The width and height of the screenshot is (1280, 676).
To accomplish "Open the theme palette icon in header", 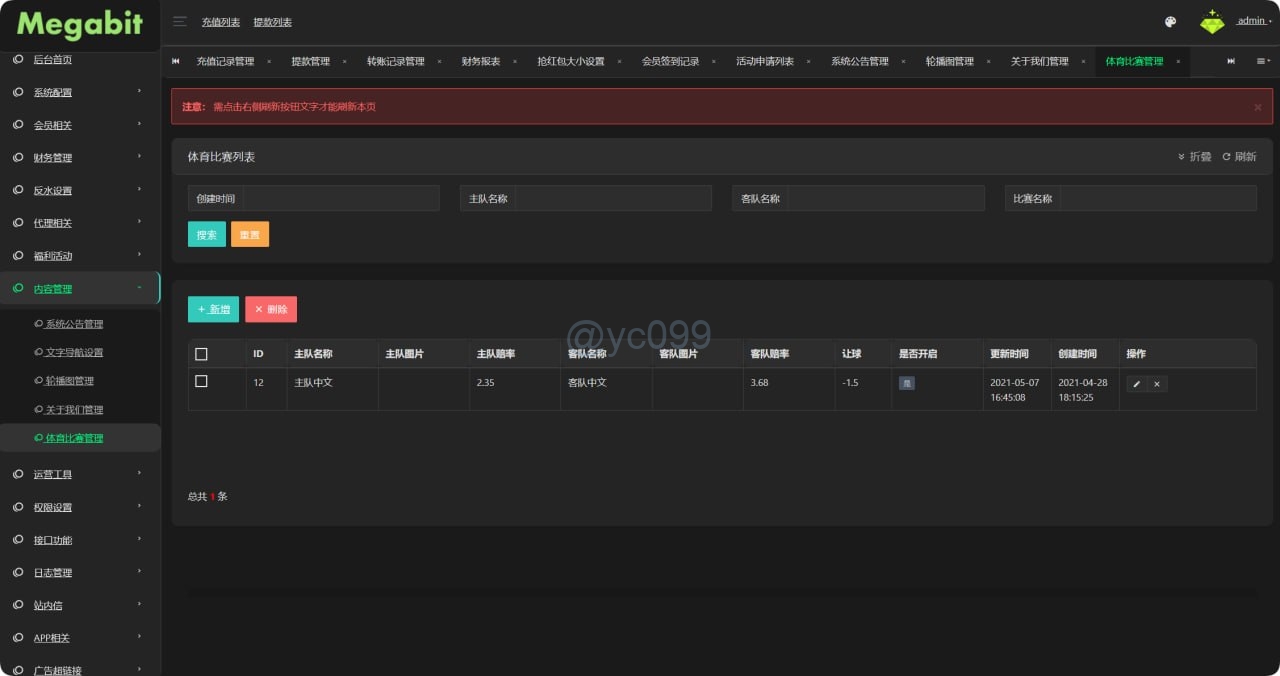I will point(1171,22).
